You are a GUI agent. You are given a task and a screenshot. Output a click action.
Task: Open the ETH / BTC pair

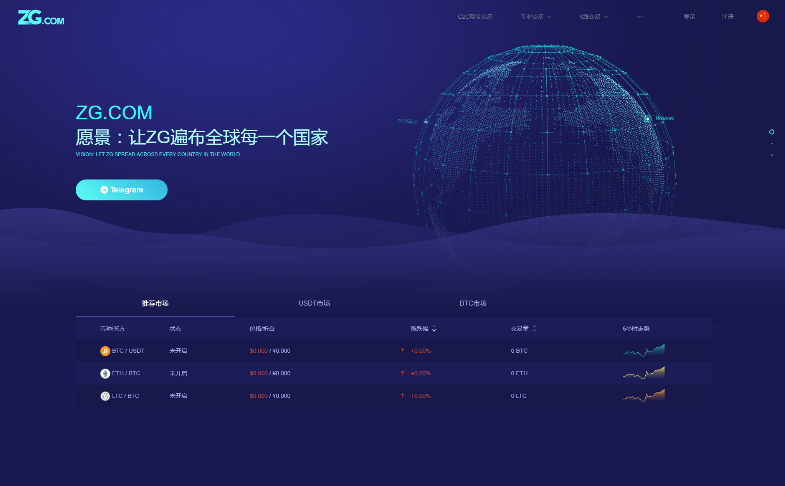(126, 373)
